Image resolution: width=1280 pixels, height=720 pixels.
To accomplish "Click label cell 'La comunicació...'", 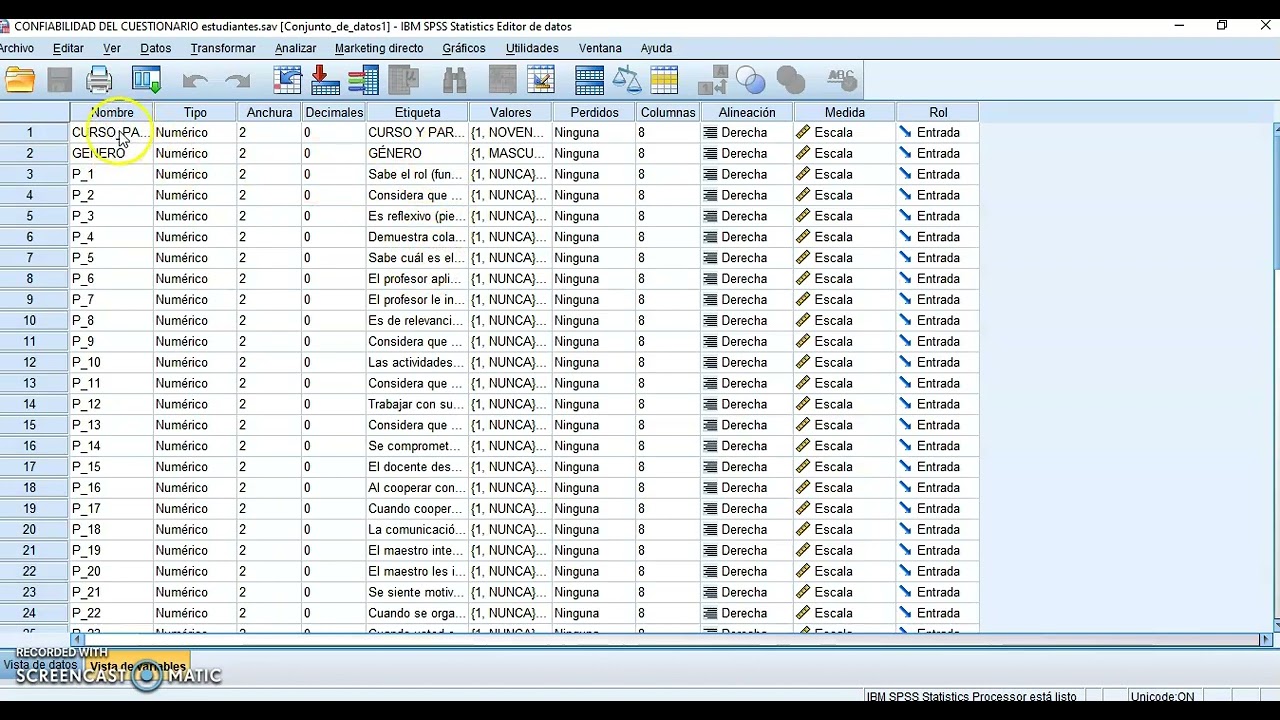I will pos(417,529).
